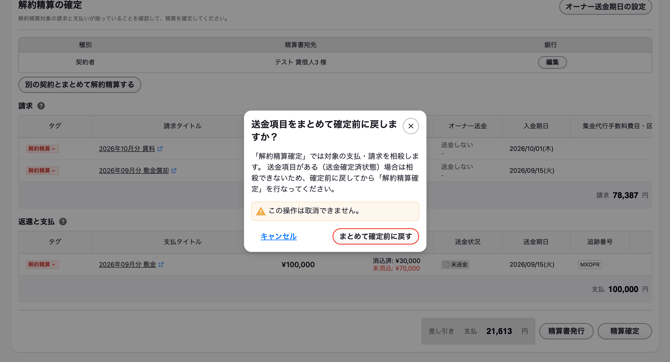Screen dimensions: 670x362
Task: Click external link icon beside 敷金償却
Action: pyautogui.click(x=173, y=171)
